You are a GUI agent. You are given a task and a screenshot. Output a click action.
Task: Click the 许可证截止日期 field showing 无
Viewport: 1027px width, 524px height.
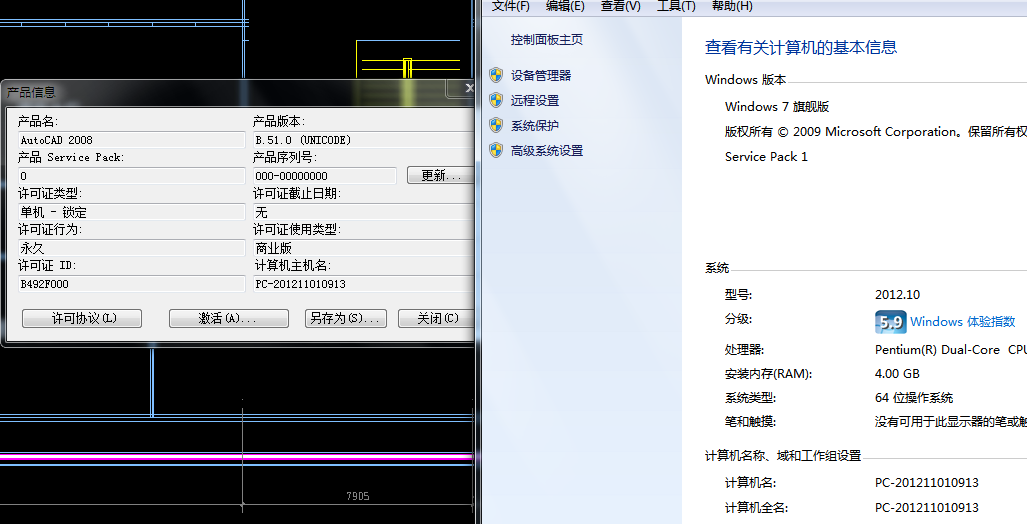tap(364, 212)
